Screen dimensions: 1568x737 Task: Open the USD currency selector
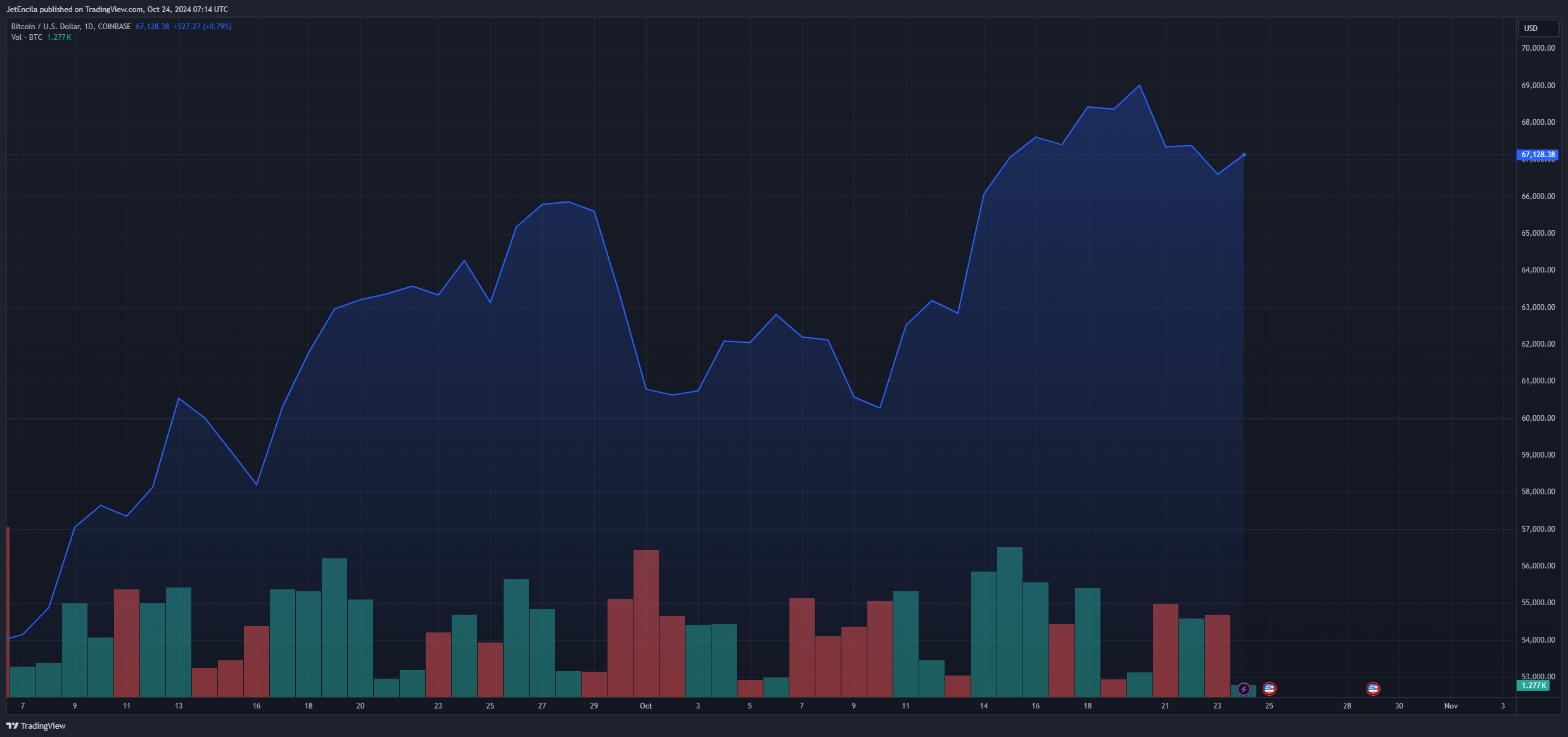(x=1538, y=29)
